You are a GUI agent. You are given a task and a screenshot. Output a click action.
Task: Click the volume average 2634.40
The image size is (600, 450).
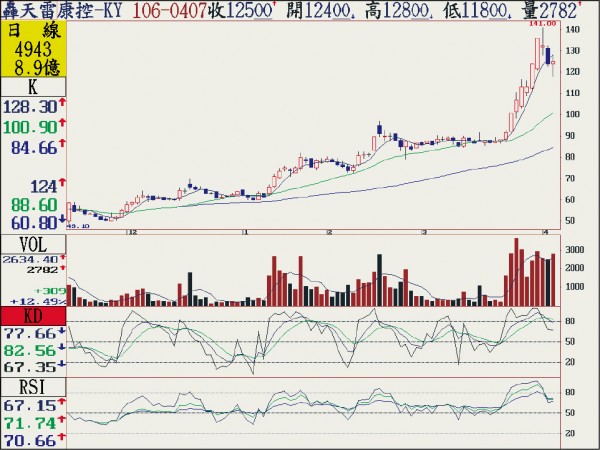click(30, 259)
